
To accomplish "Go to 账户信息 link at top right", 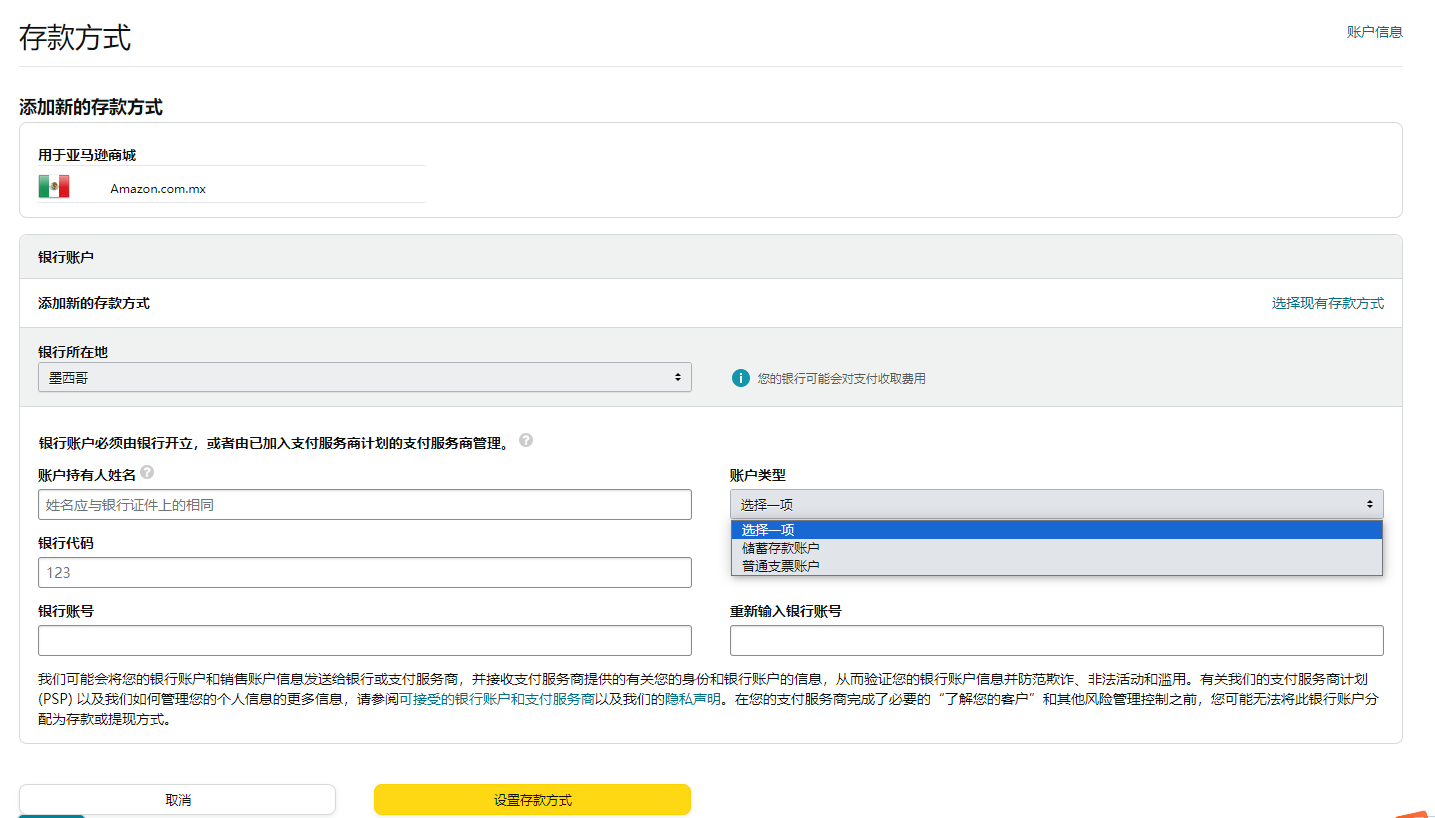I will click(x=1374, y=32).
